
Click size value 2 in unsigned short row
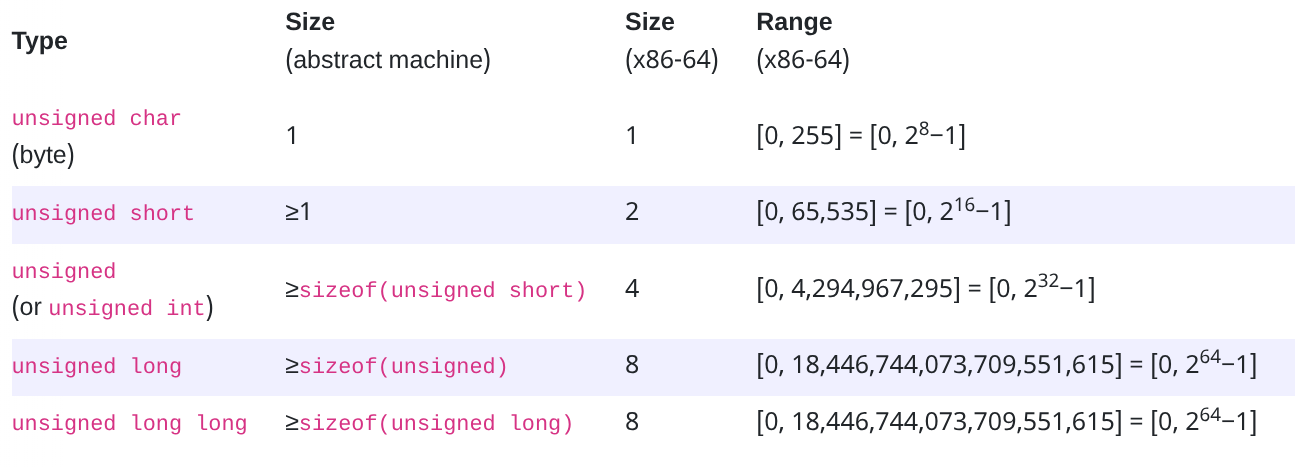(632, 213)
